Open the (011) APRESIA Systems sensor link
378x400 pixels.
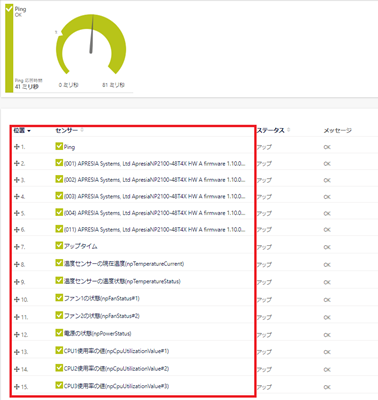click(154, 229)
